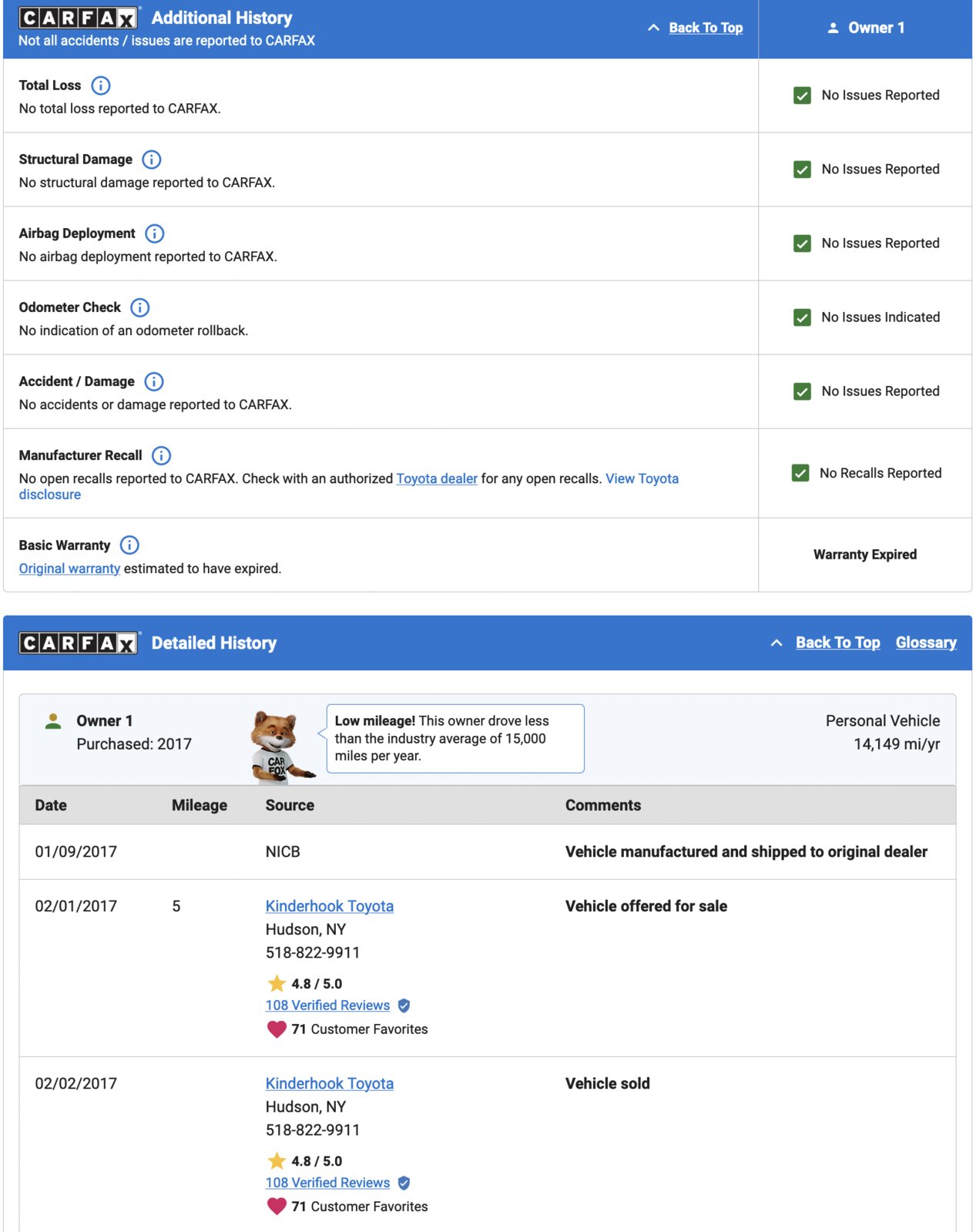Open Kinderhook Toyota link for 02/02/2017
Viewport: 976px width, 1232px height.
pyautogui.click(x=329, y=1083)
